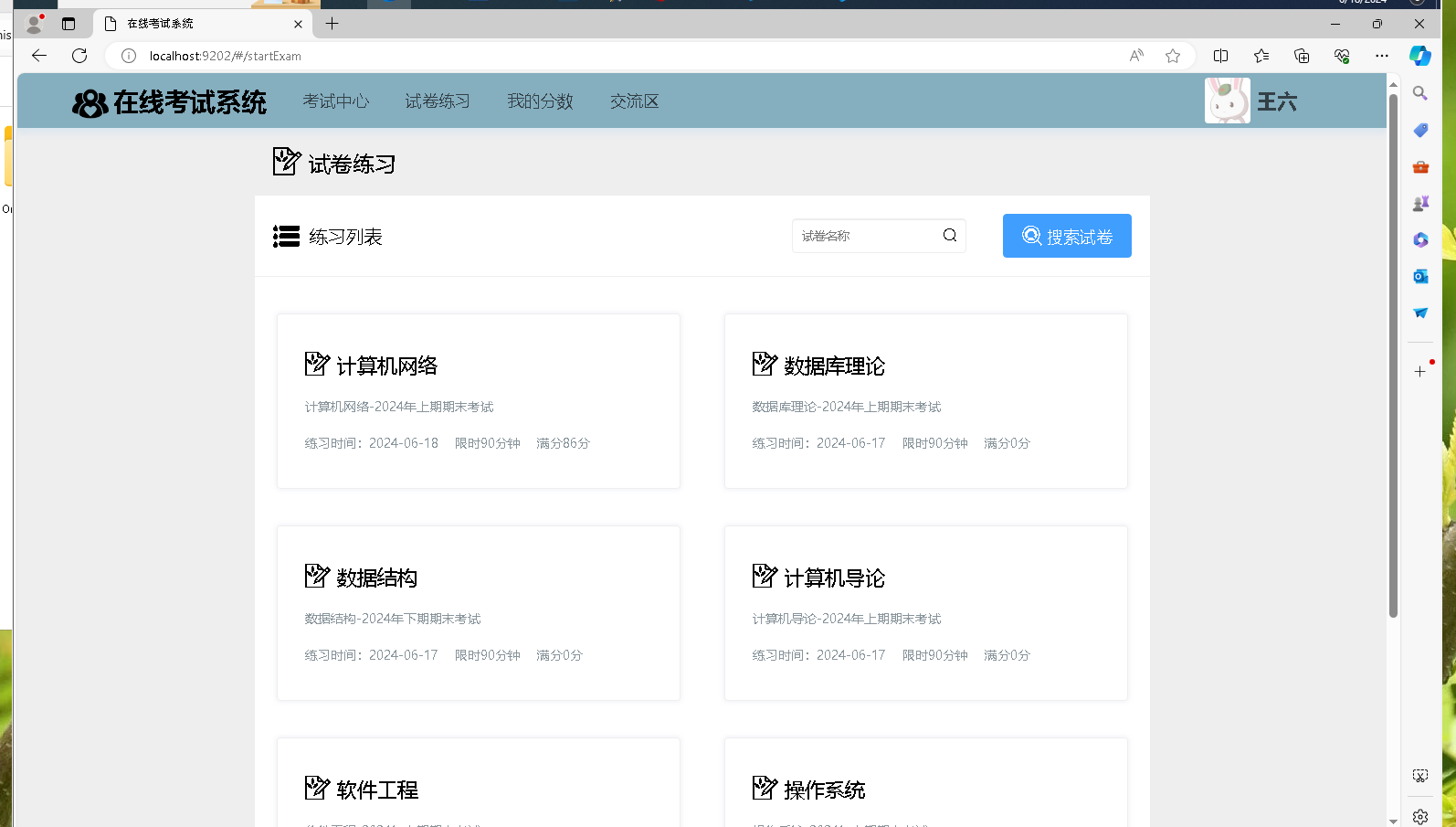Open the 我的分数 menu item
Viewport: 1456px width, 827px height.
pyautogui.click(x=540, y=101)
